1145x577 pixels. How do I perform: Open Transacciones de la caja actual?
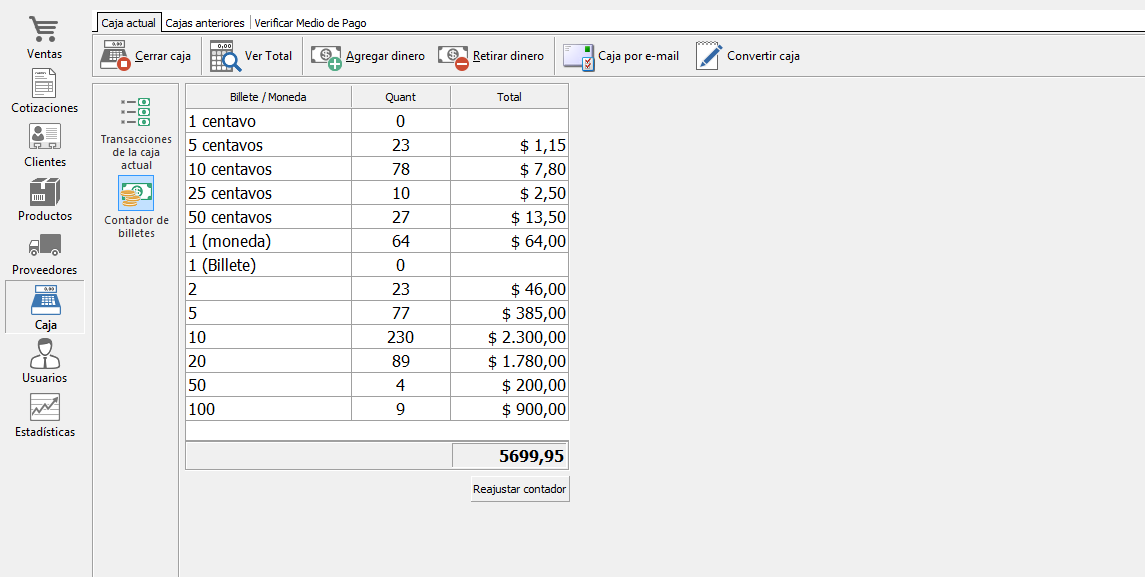point(137,133)
